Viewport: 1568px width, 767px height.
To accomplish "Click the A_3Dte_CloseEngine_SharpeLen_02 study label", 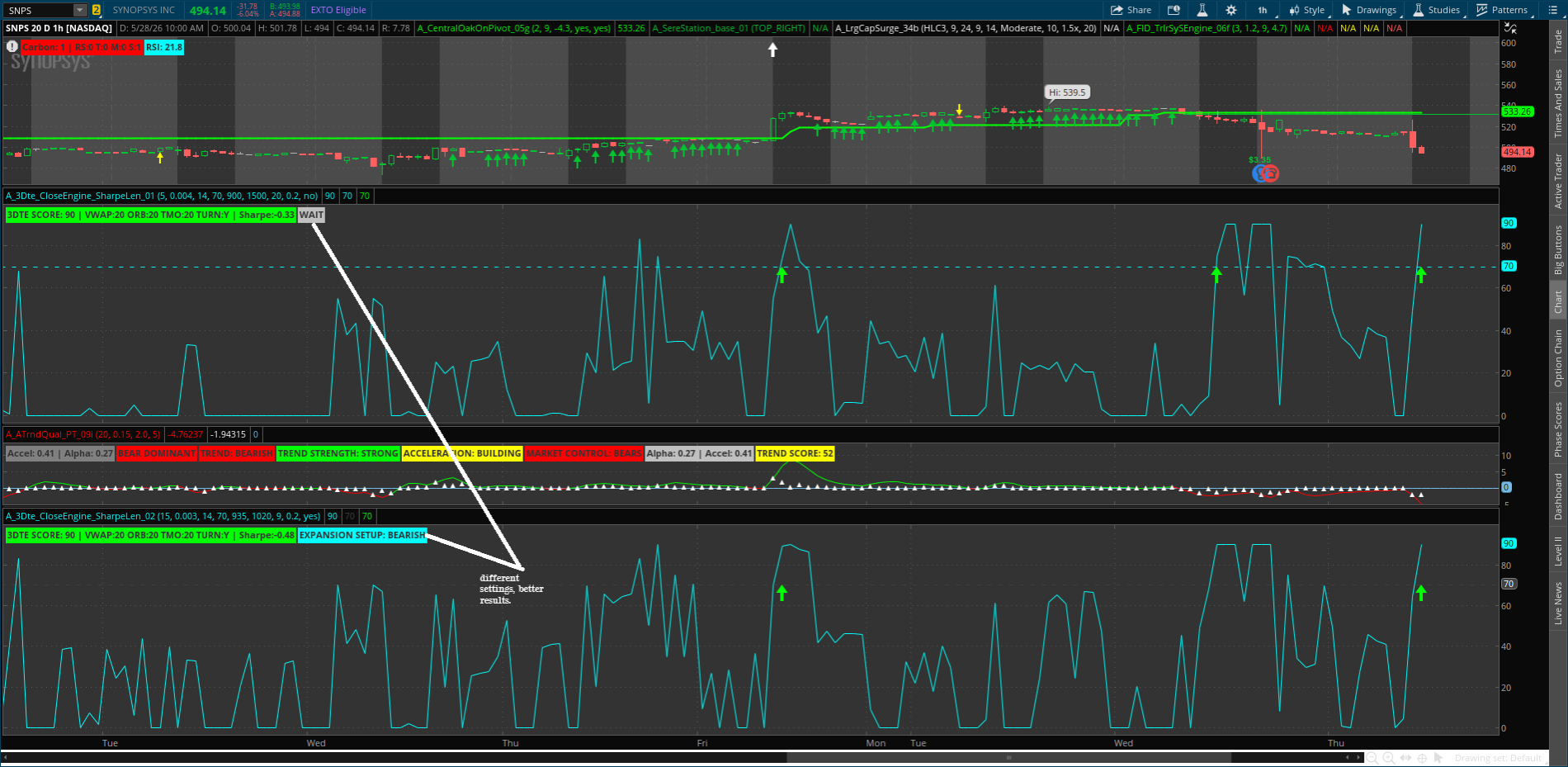I will [x=163, y=516].
